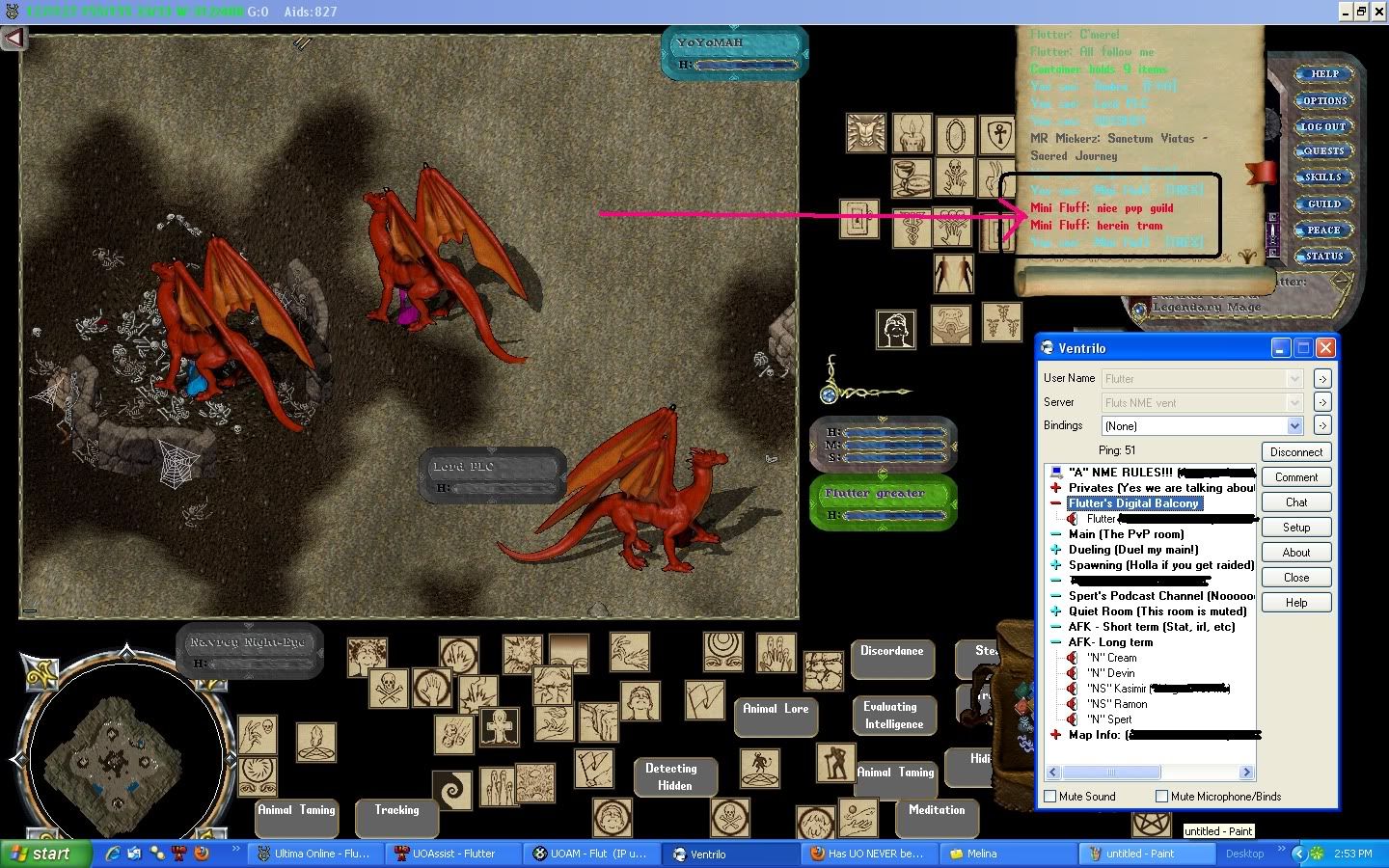This screenshot has height=868, width=1389.
Task: Click the uncircled skull and crossbones icon
Action: tap(388, 689)
